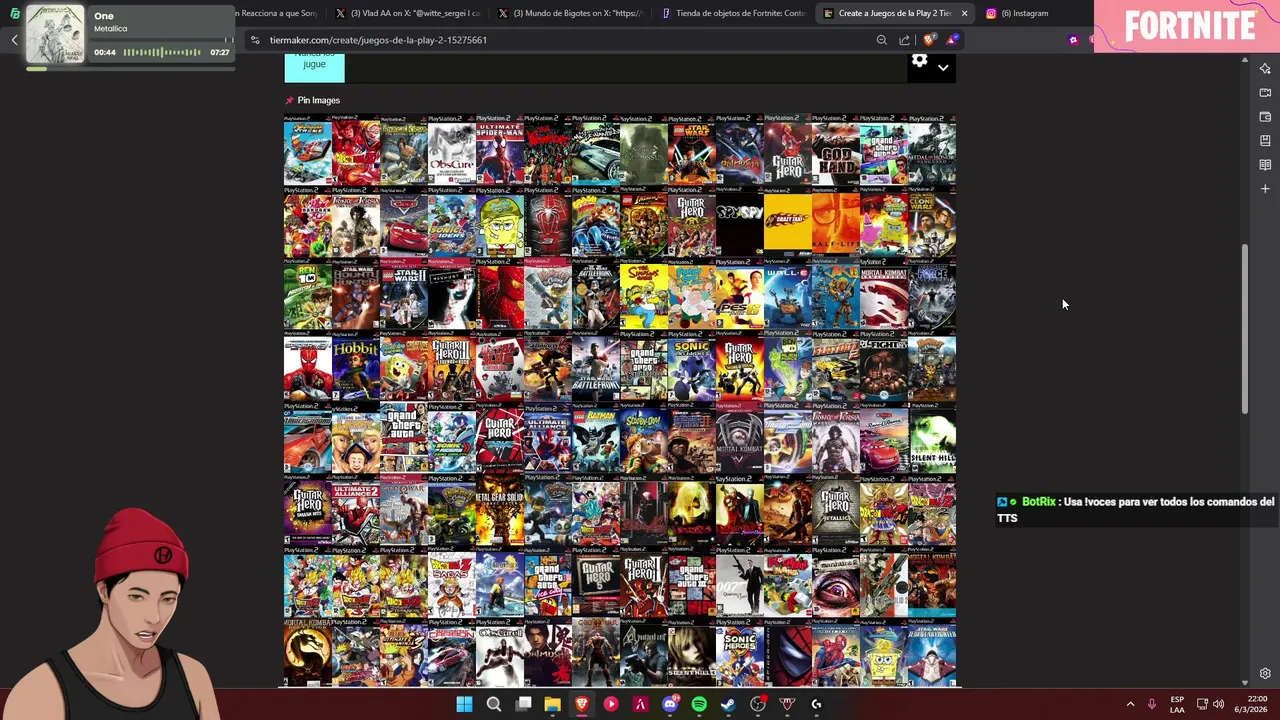Viewport: 1280px width, 720px height.
Task: Pick the Crazy Taxi yellow cover
Action: click(788, 222)
